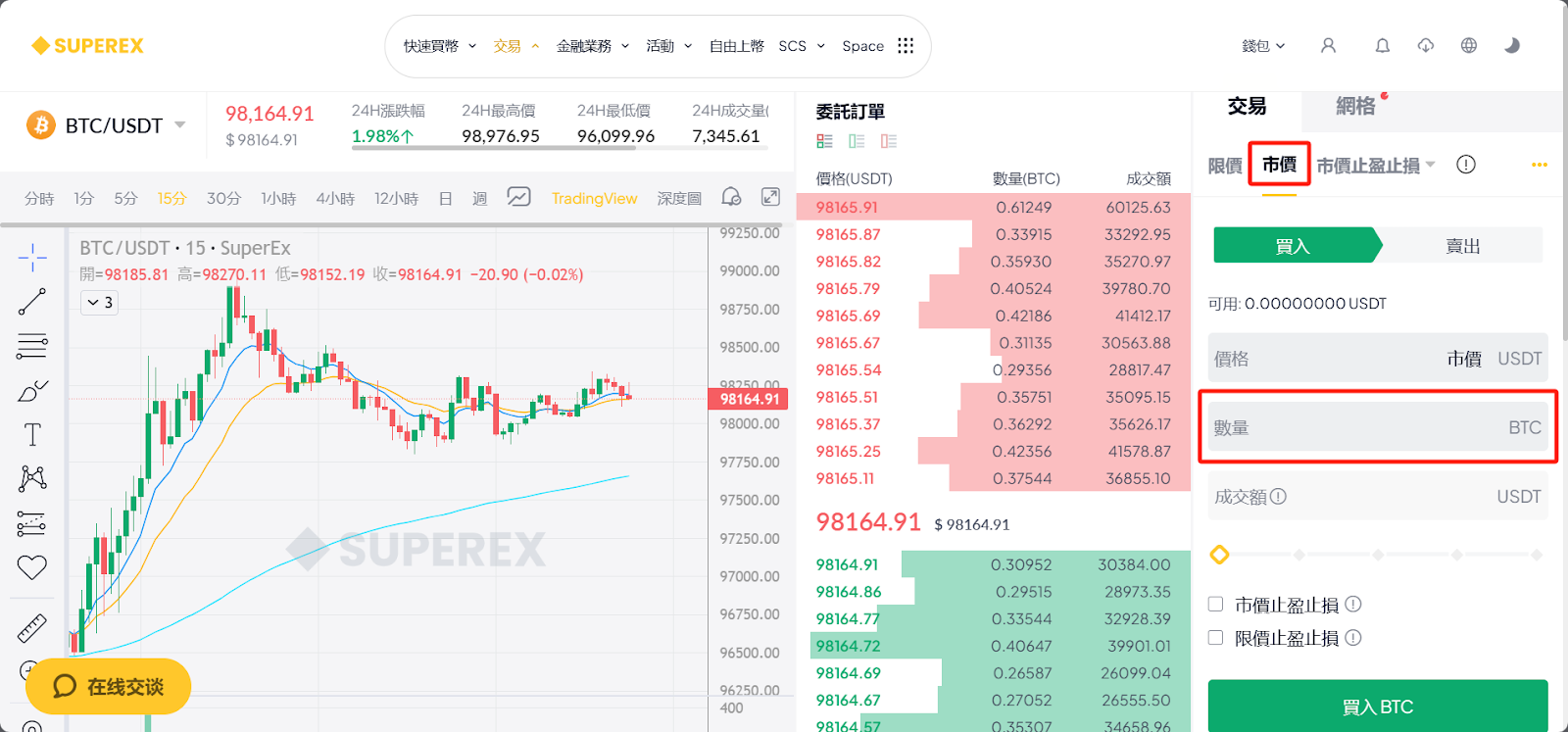Toggle dark mode moon icon
Image resolution: width=1568 pixels, height=732 pixels.
[1512, 46]
